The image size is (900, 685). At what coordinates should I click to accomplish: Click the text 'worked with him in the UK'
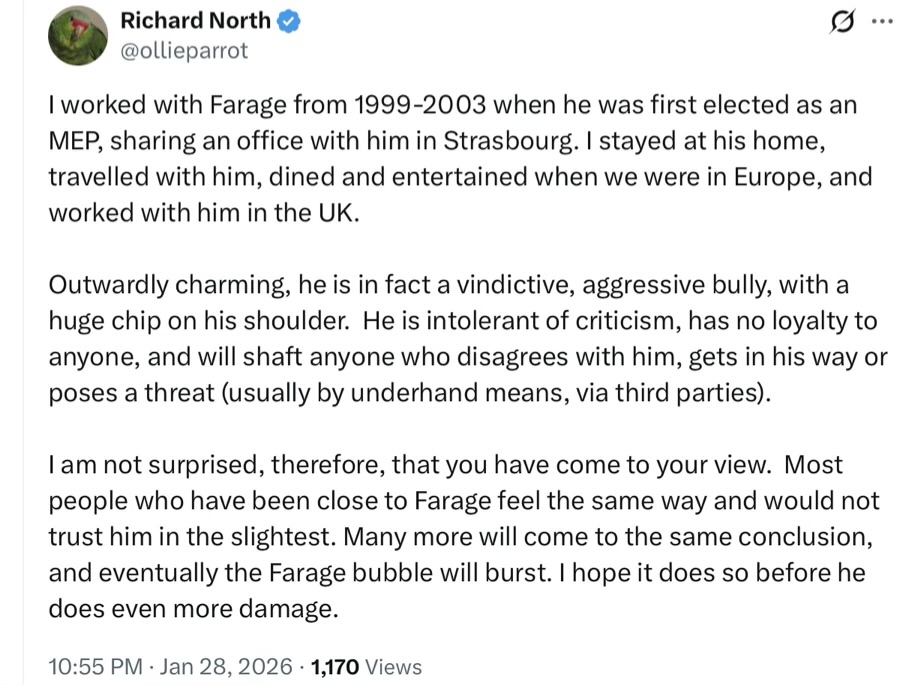[x=202, y=213]
